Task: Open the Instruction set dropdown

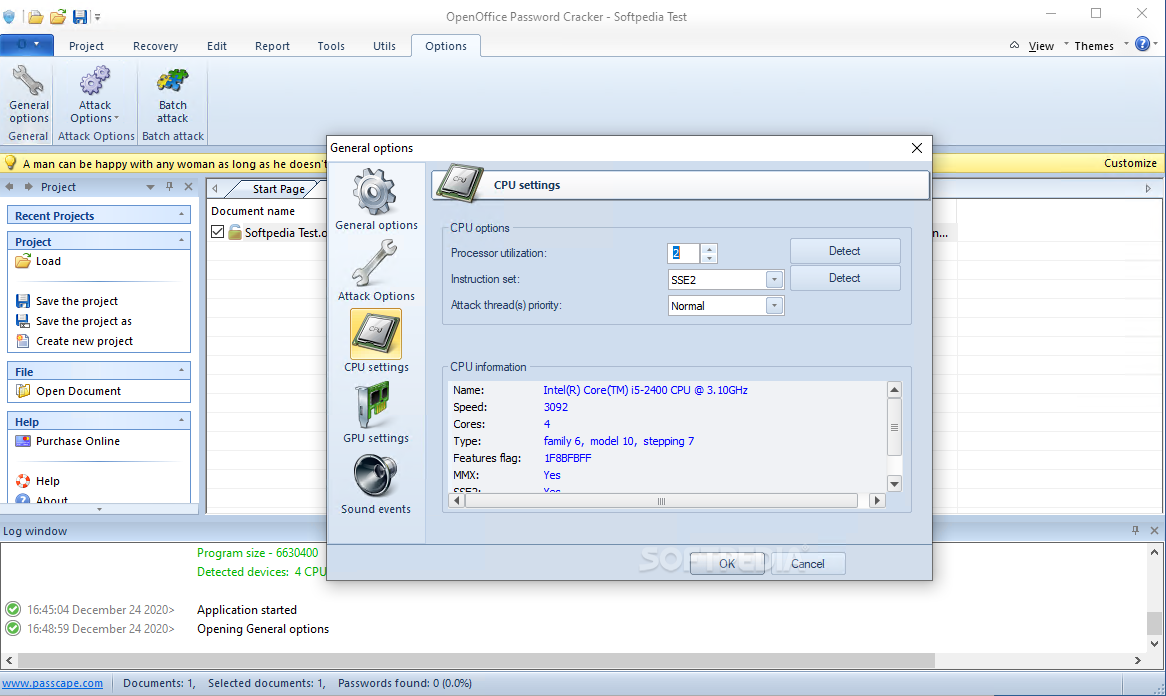Action: 774,280
